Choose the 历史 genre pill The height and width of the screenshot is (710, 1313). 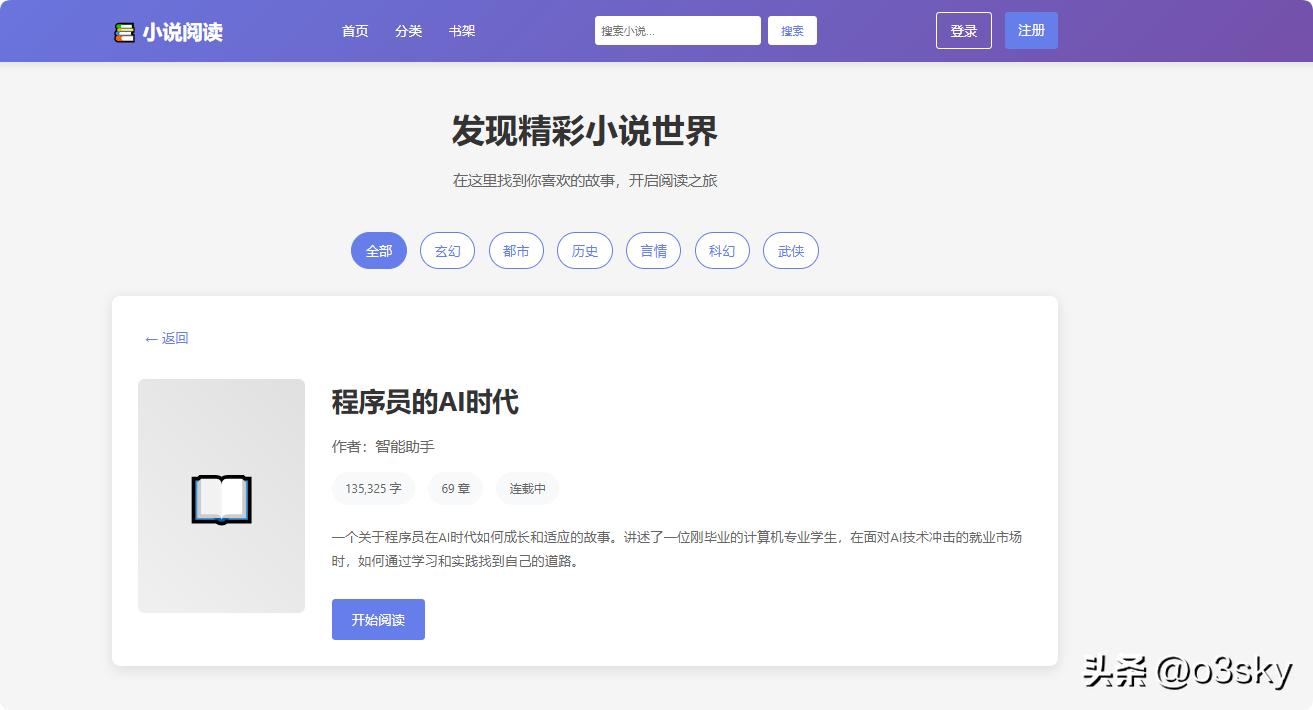[584, 251]
